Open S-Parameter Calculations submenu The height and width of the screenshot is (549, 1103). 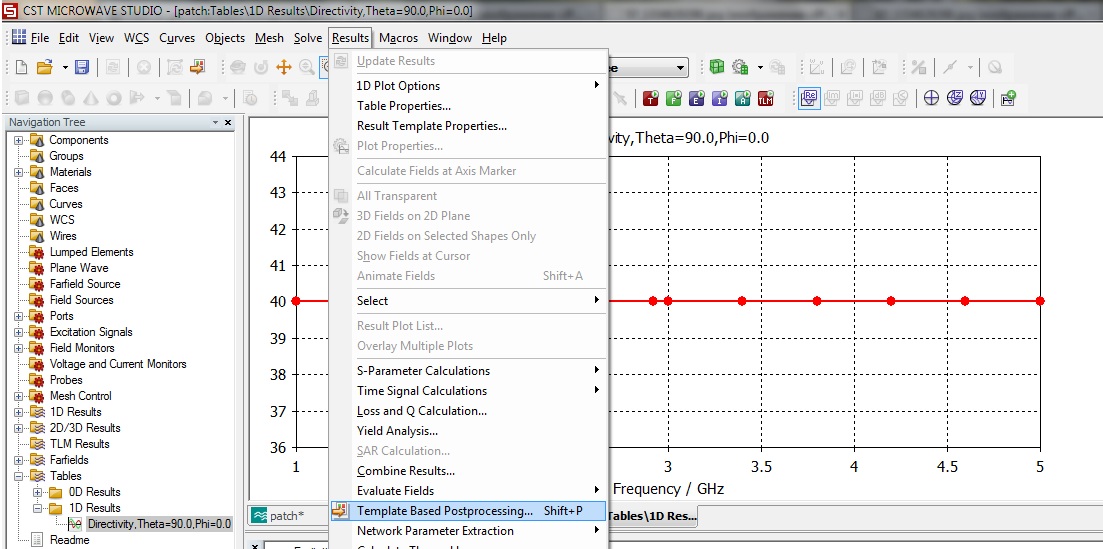tap(468, 371)
